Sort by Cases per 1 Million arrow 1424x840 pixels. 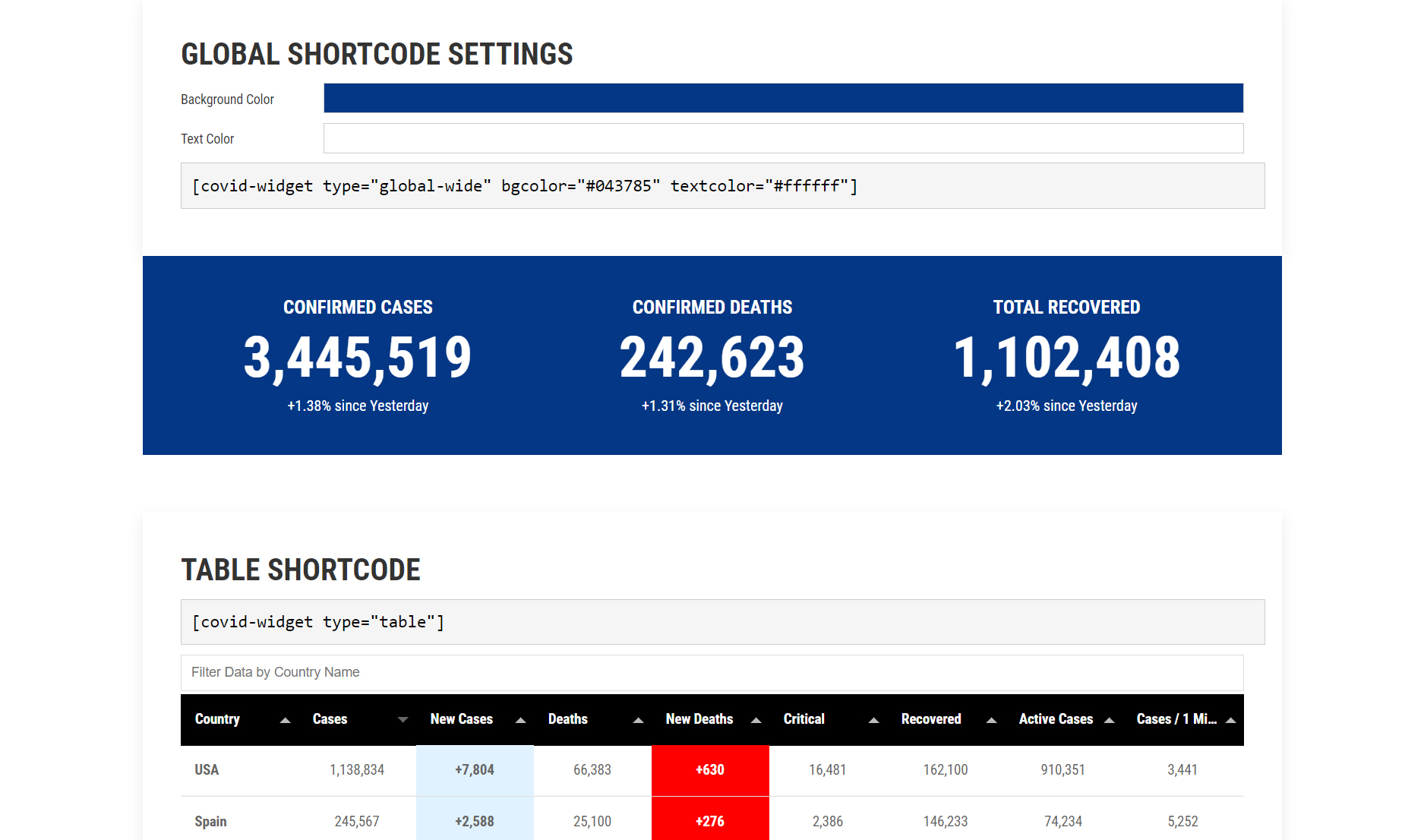pos(1231,720)
